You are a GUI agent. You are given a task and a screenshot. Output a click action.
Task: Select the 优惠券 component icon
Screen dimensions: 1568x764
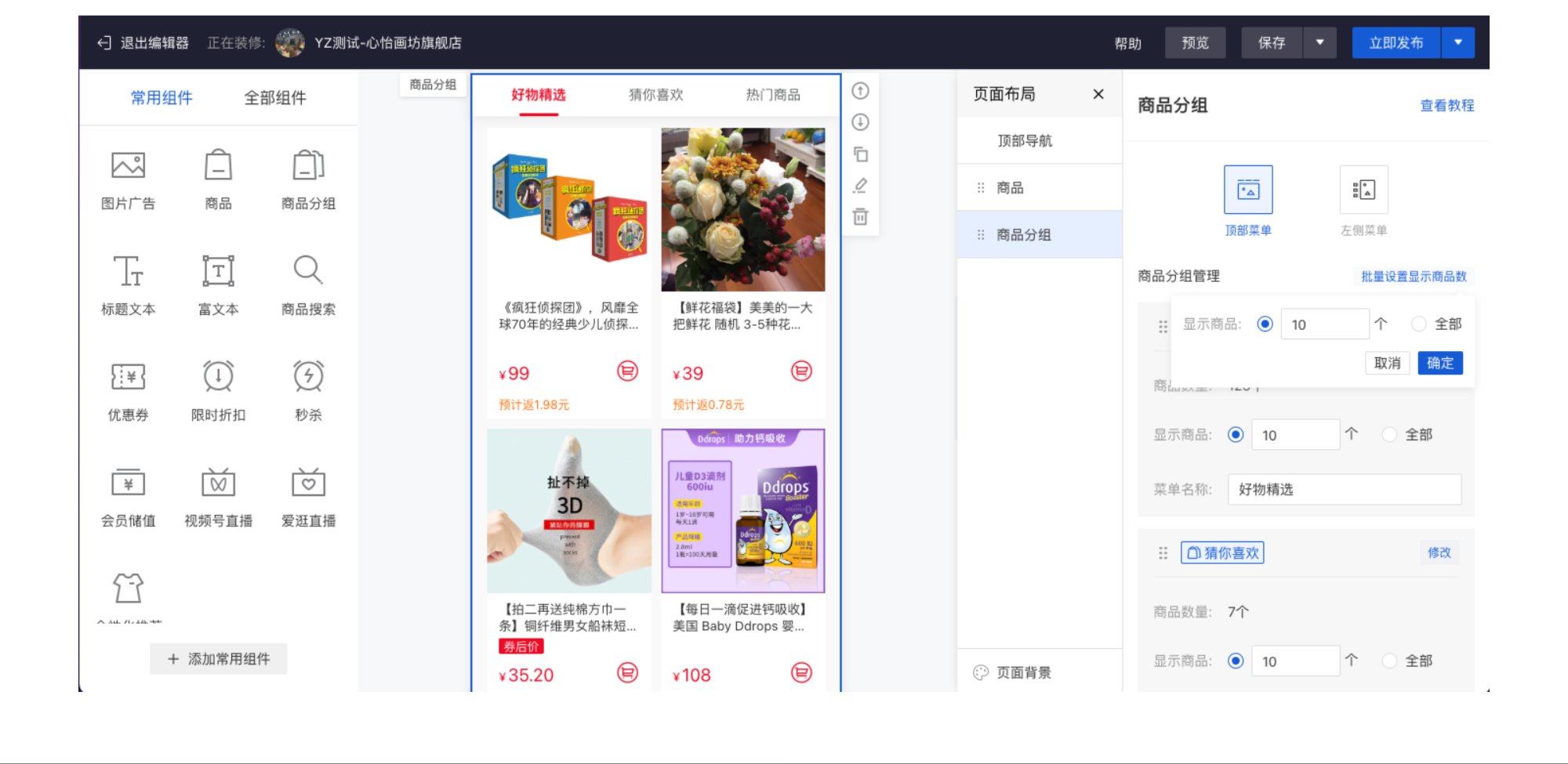coord(129,378)
